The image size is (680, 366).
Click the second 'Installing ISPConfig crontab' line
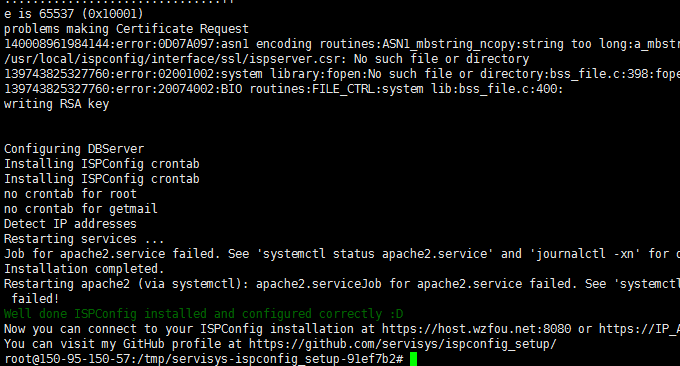pos(101,179)
